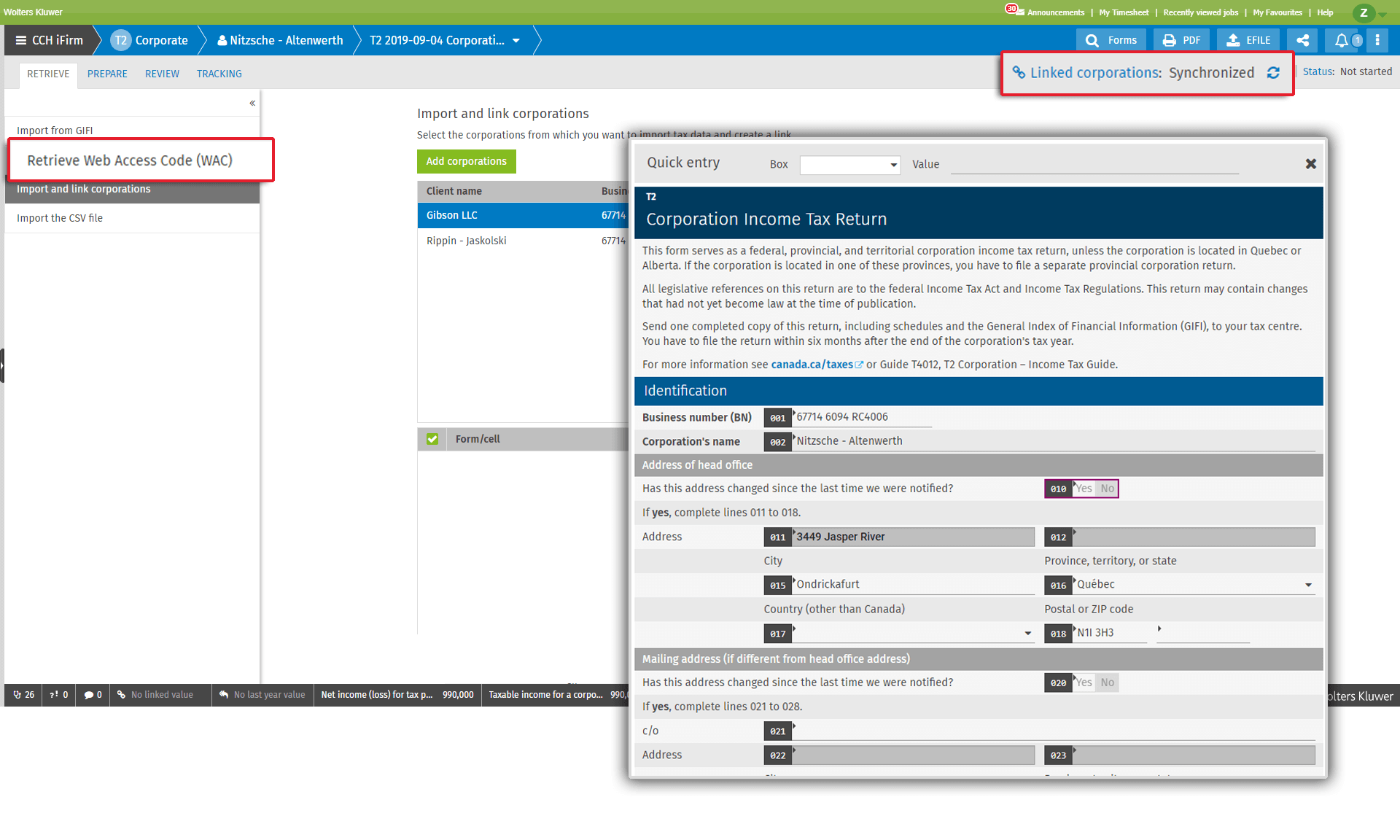
Task: Switch to the PREPARE tab
Action: click(107, 74)
